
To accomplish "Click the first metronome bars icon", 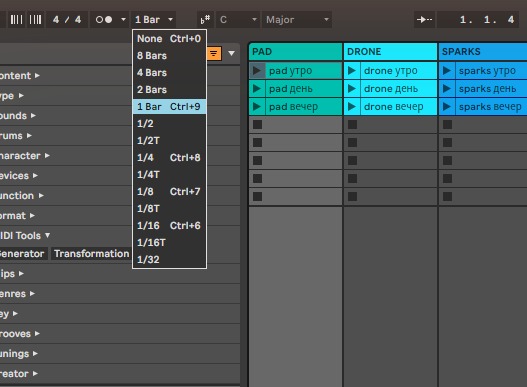I will tap(16, 20).
